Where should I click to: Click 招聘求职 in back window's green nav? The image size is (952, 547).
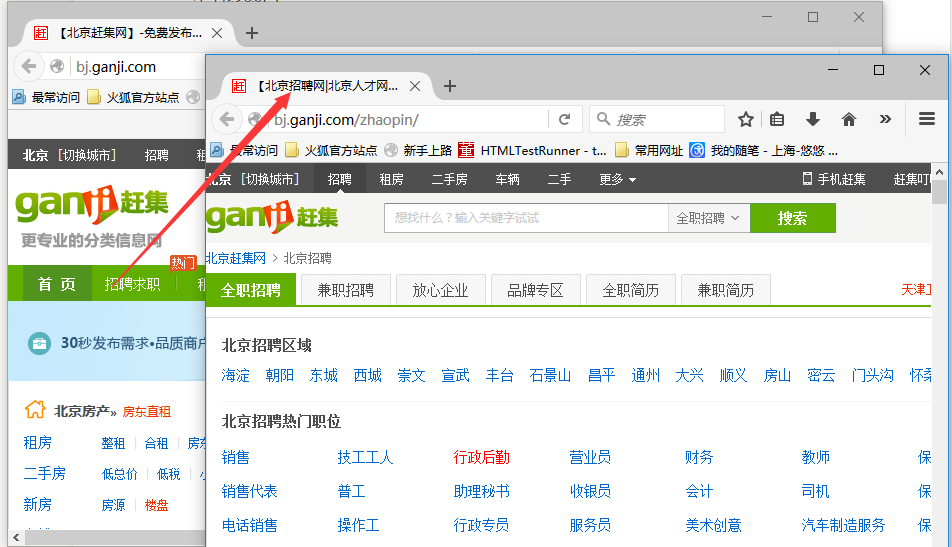[x=132, y=284]
